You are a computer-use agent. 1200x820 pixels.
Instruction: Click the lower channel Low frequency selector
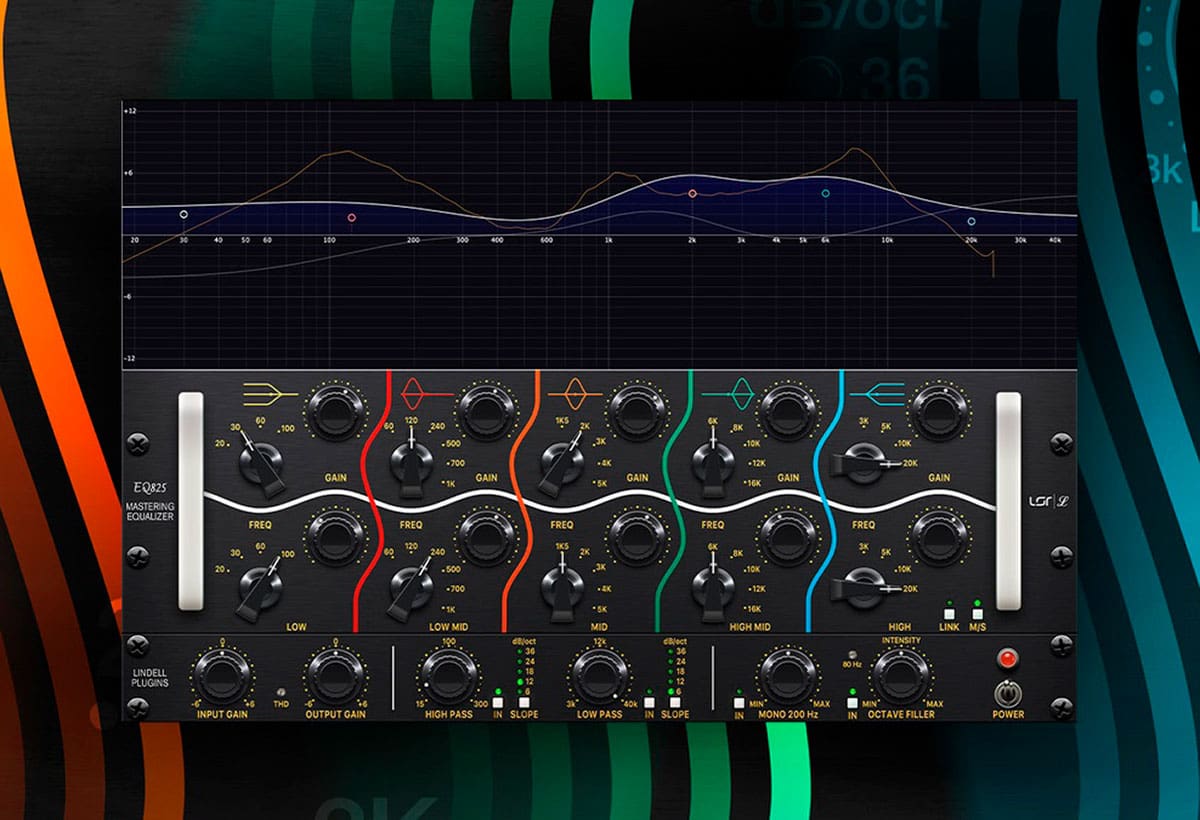(x=260, y=587)
